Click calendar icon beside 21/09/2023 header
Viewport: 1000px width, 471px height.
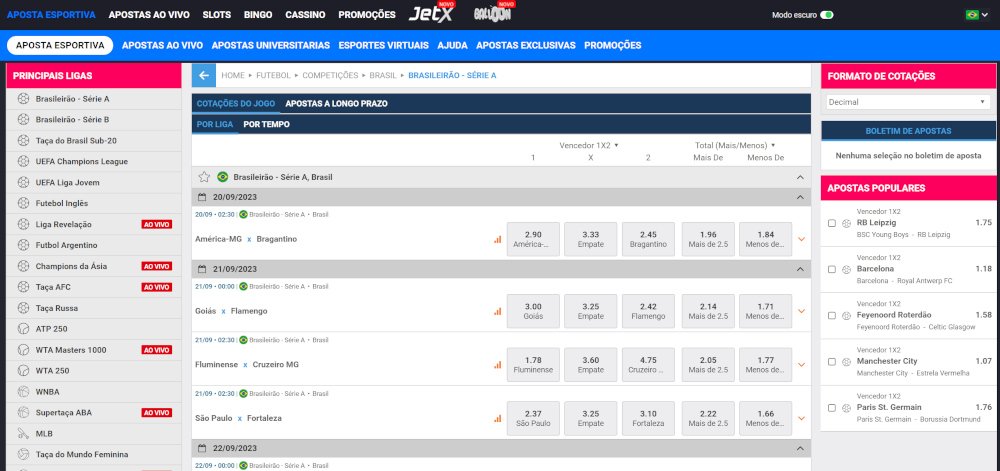tap(202, 269)
